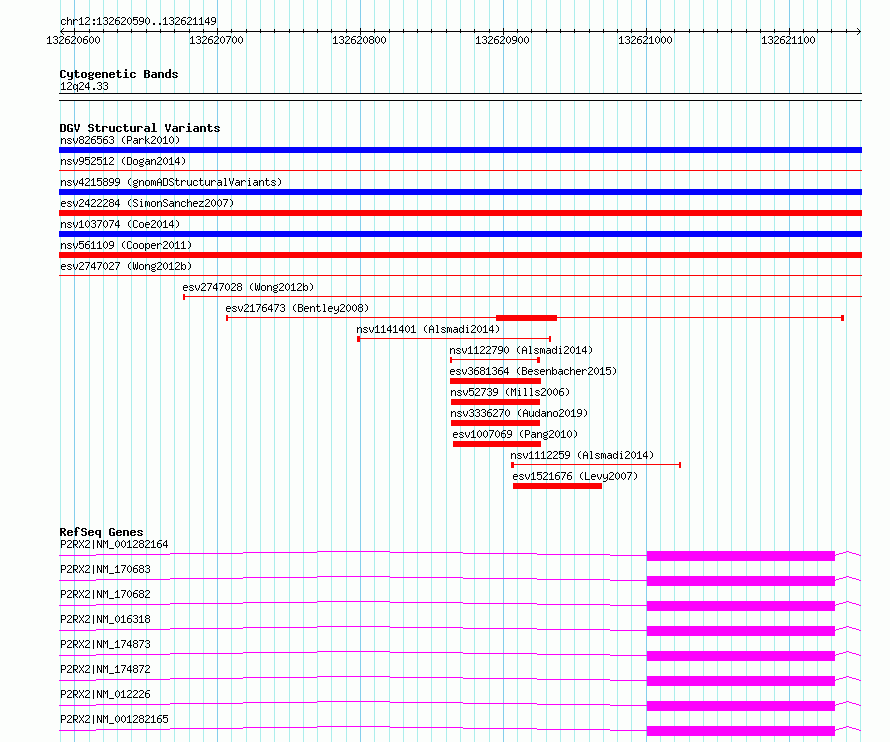Image resolution: width=890 pixels, height=742 pixels.
Task: Open the esv3681364 (Besenbacher2015) variant label
Action: click(x=533, y=371)
